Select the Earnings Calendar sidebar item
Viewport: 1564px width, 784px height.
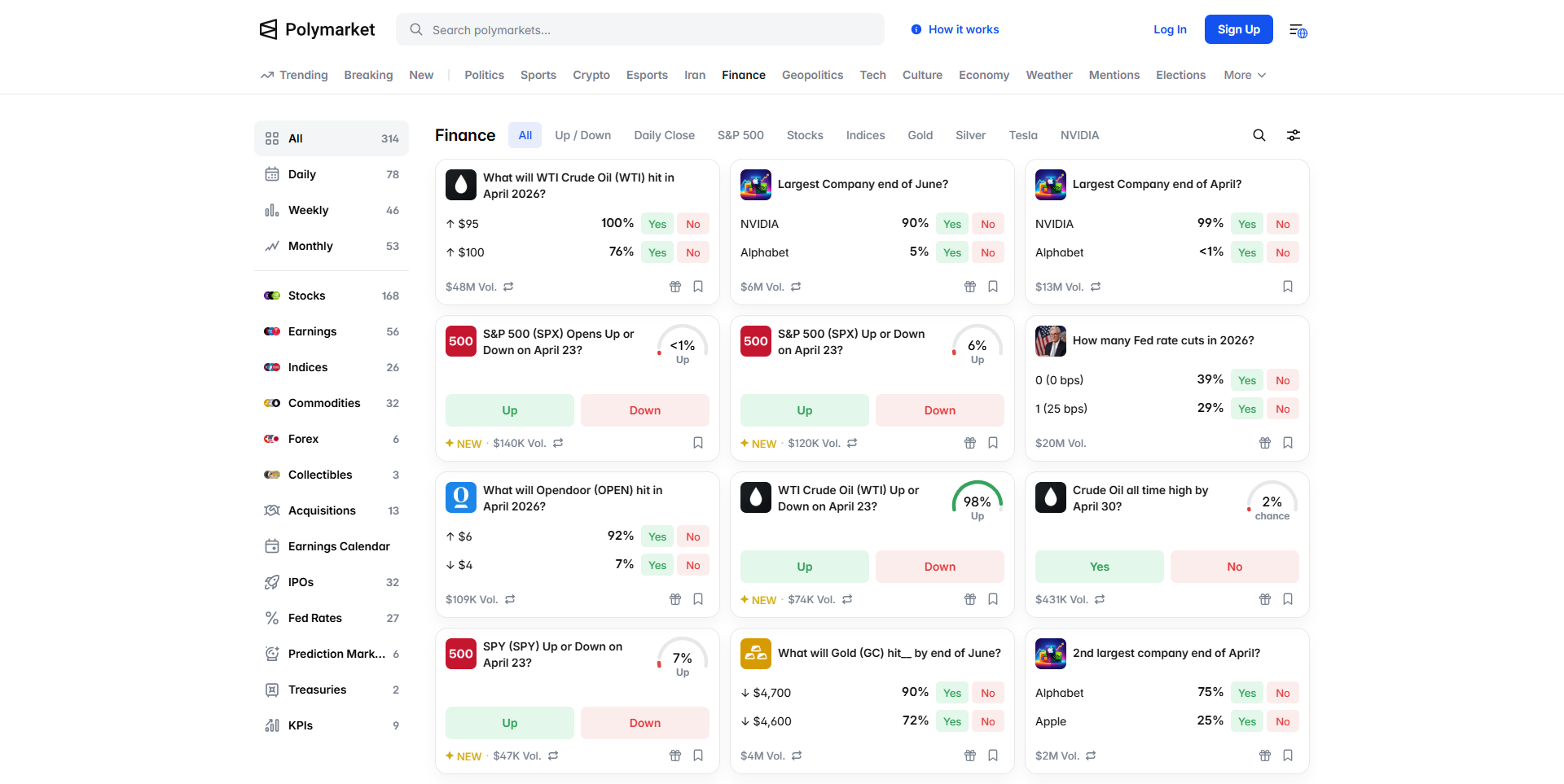pyautogui.click(x=338, y=546)
